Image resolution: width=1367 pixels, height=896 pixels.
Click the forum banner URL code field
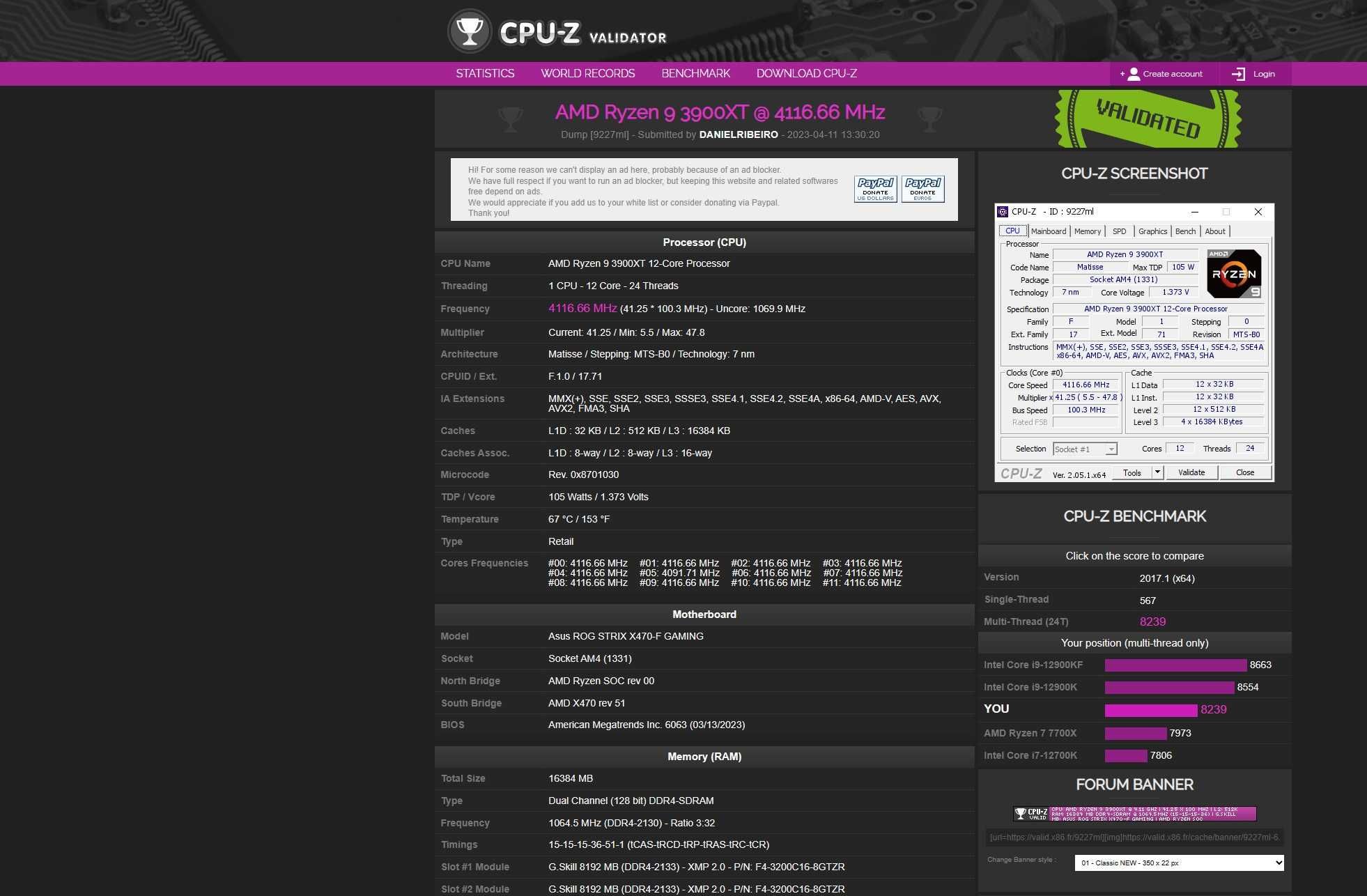pos(1134,837)
